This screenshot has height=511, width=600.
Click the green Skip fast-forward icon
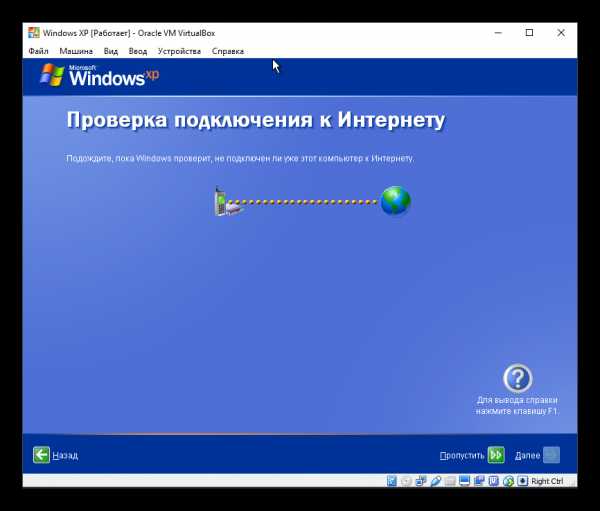tap(496, 455)
